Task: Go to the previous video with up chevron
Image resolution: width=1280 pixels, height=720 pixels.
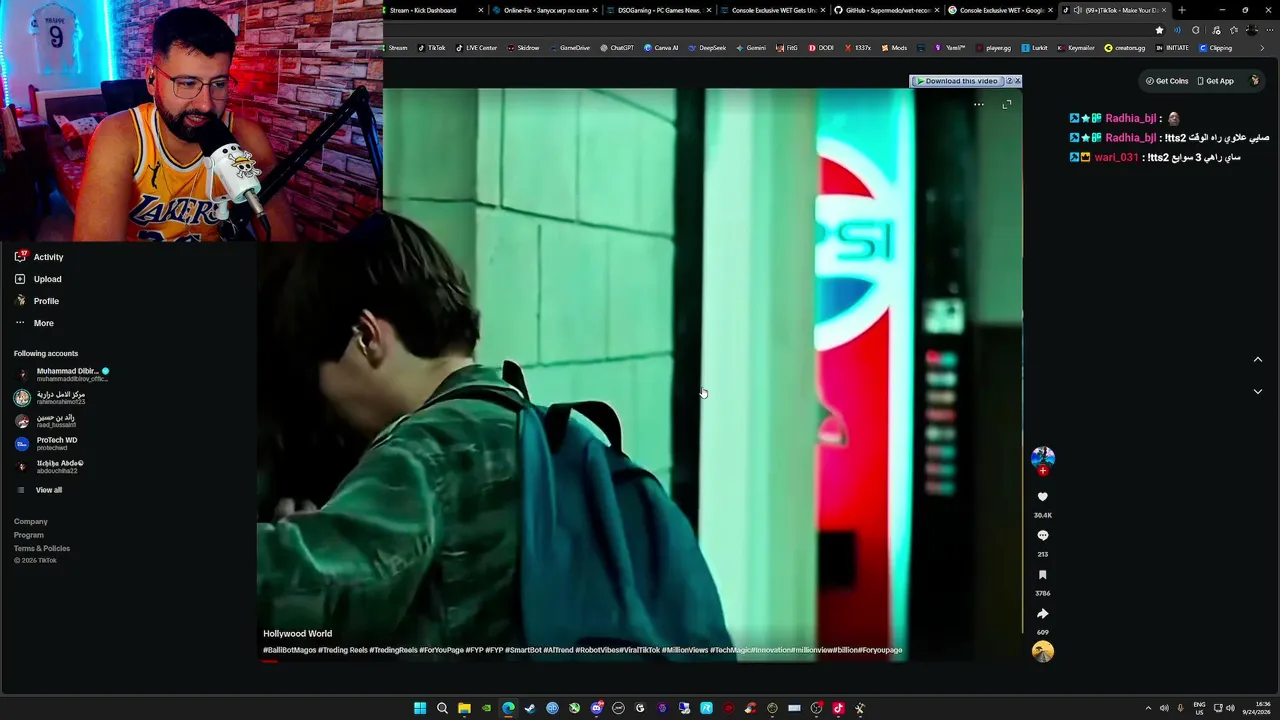Action: click(x=1258, y=360)
